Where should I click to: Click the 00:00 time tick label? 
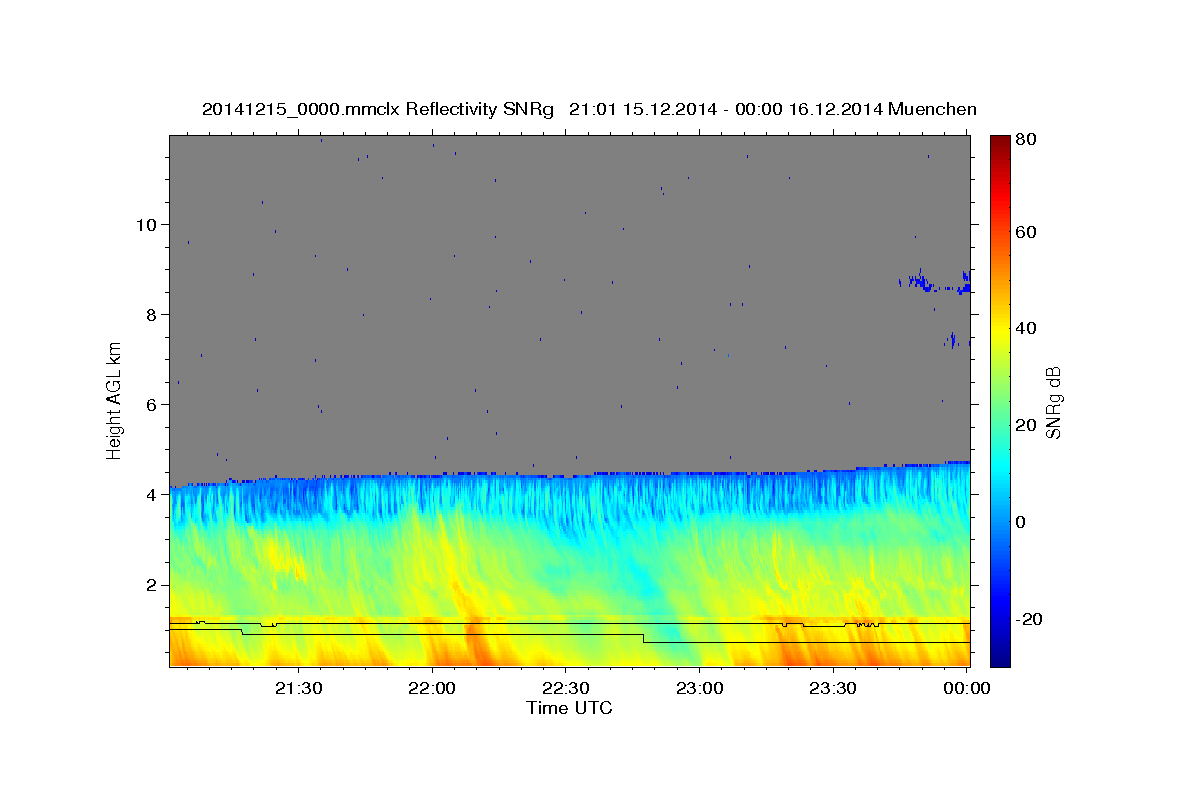tap(966, 688)
